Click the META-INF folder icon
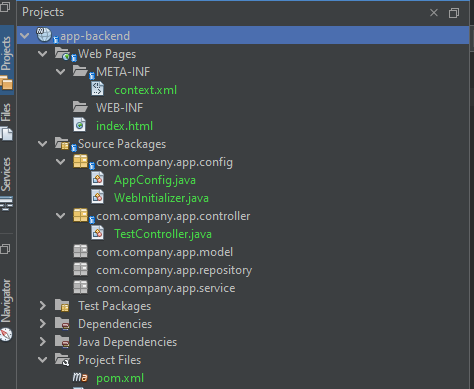 pos(80,71)
